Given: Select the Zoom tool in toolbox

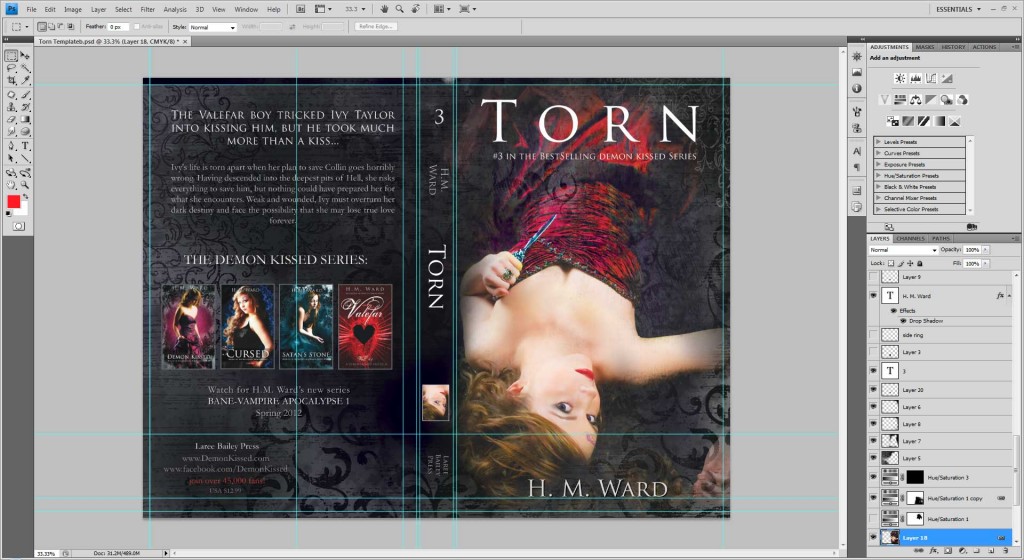Looking at the screenshot, I should coord(25,185).
